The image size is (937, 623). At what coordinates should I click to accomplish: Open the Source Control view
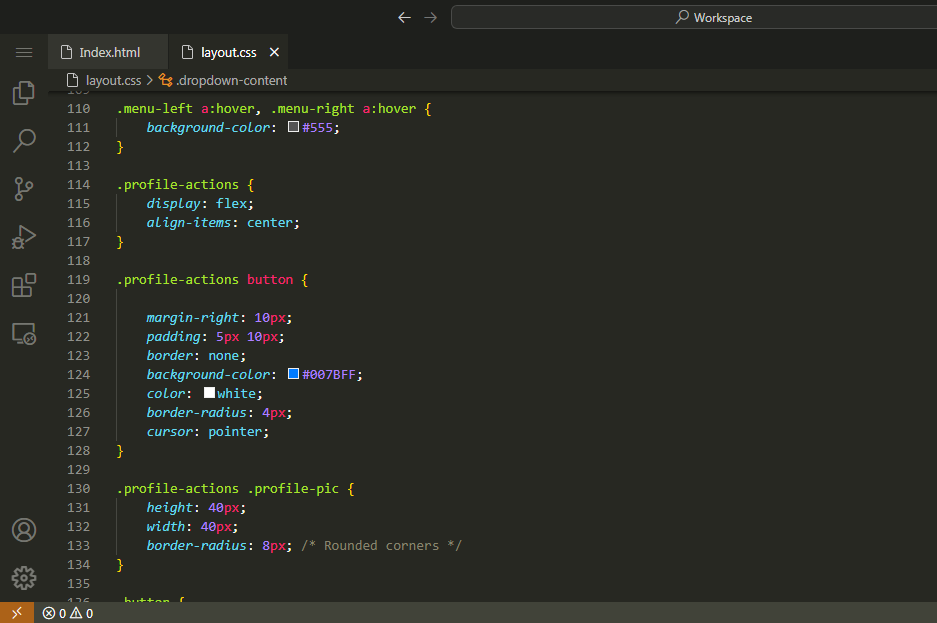point(24,188)
